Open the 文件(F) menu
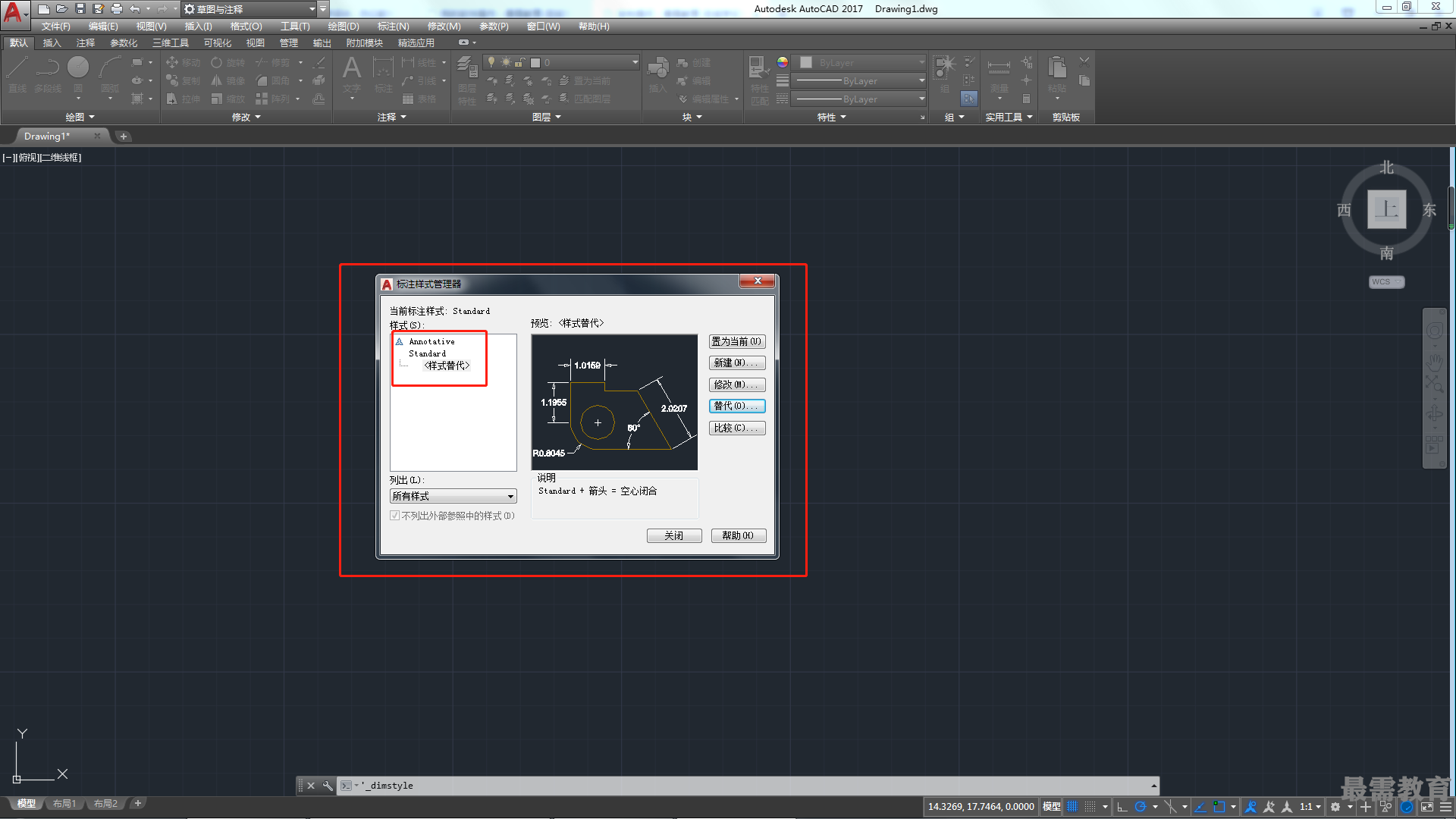Screen dimensions: 1456x819 pyautogui.click(x=56, y=27)
